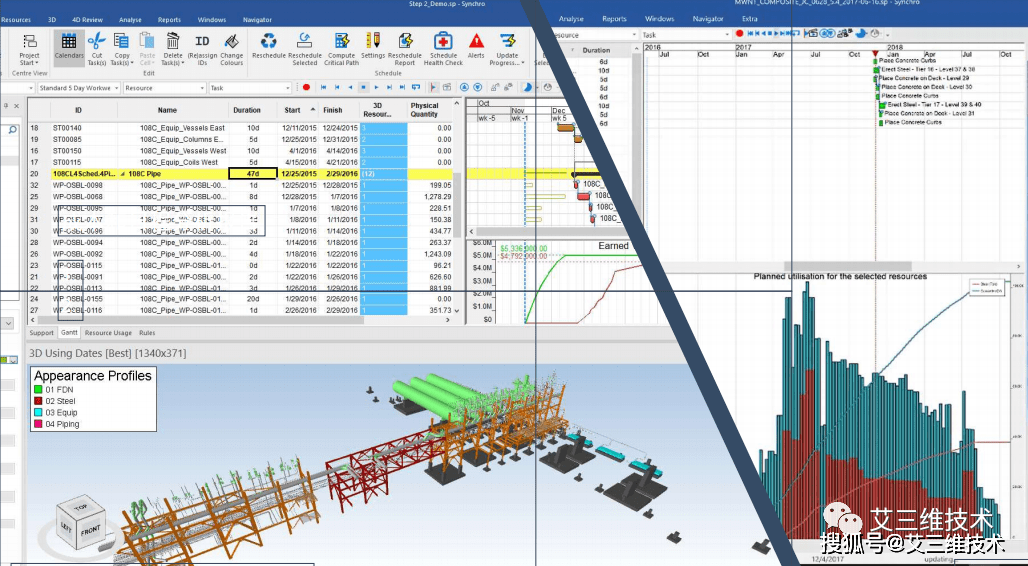Click the 01 FDN green colour swatch

(x=38, y=390)
